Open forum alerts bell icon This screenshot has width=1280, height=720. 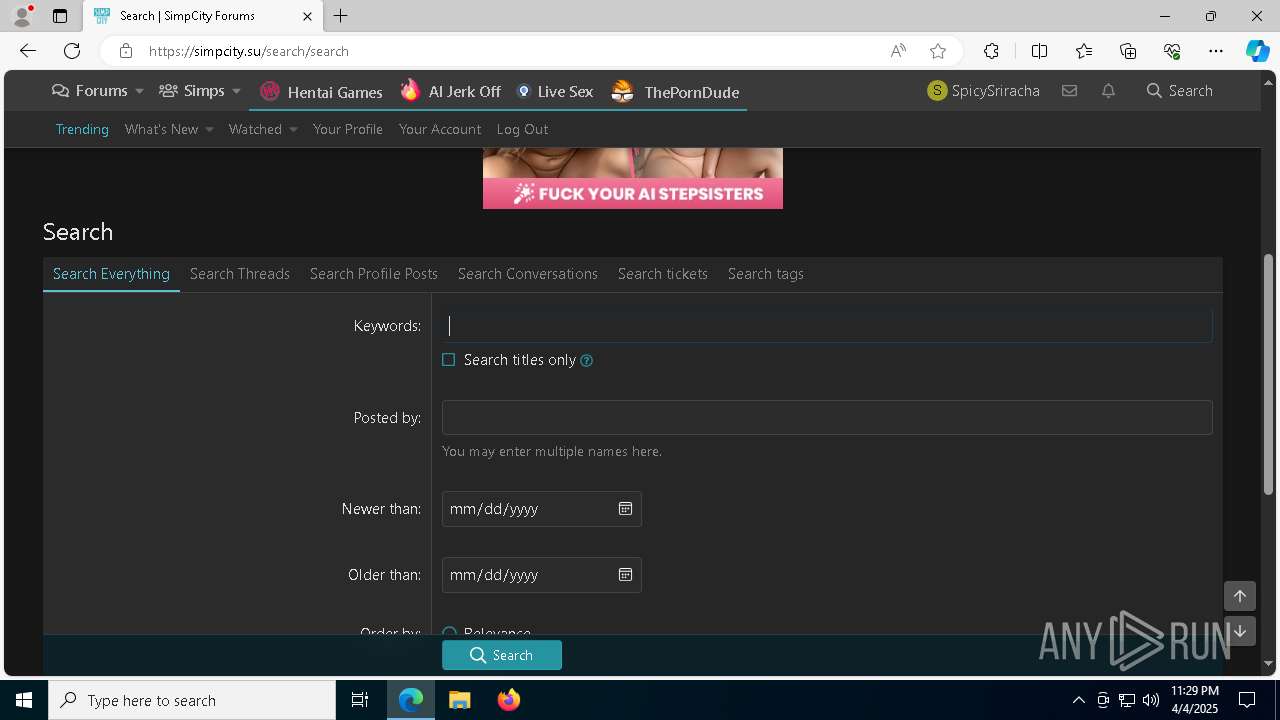pos(1108,91)
